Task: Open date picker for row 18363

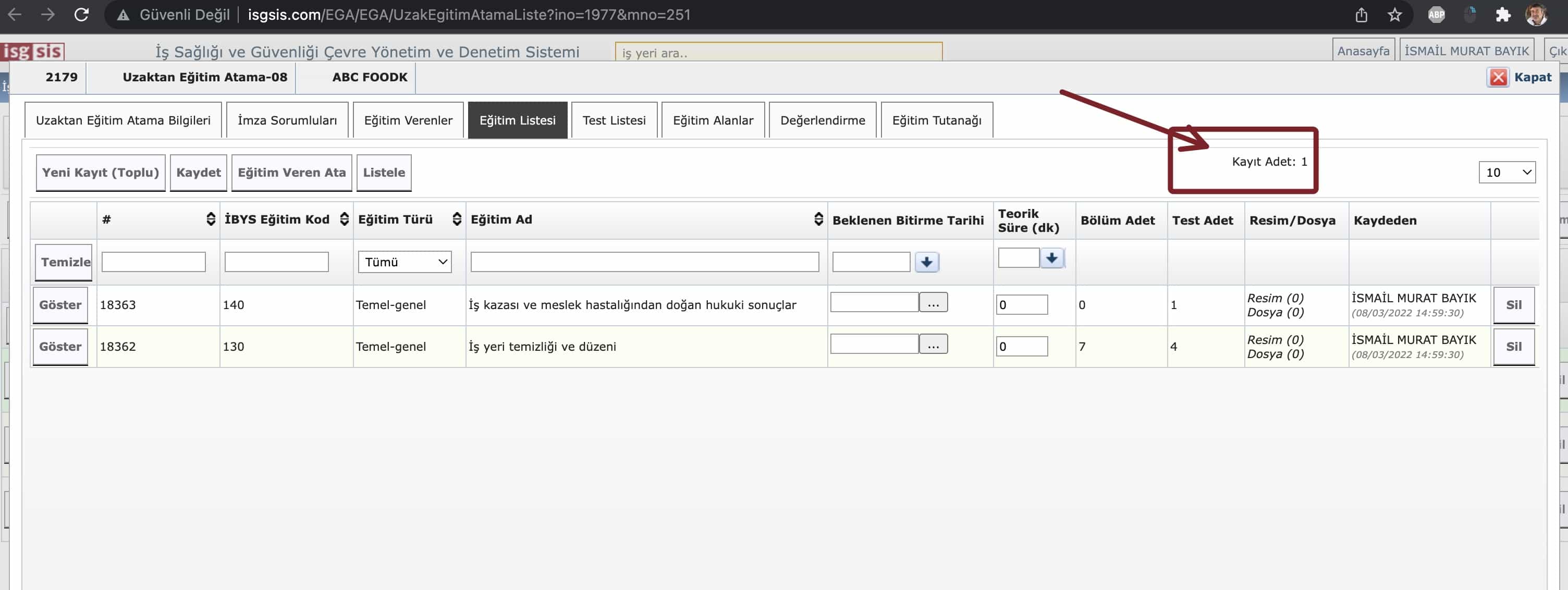Action: click(x=933, y=303)
